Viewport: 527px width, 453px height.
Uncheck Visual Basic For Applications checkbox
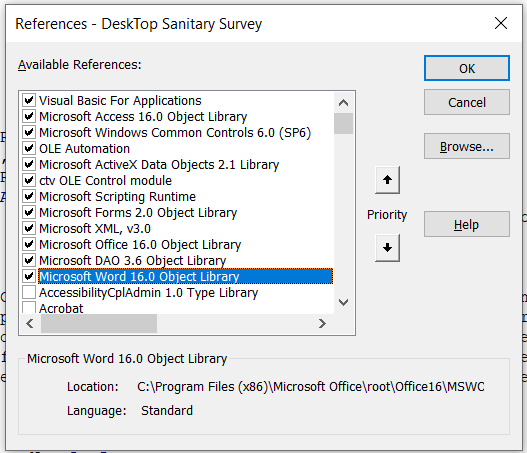click(29, 100)
